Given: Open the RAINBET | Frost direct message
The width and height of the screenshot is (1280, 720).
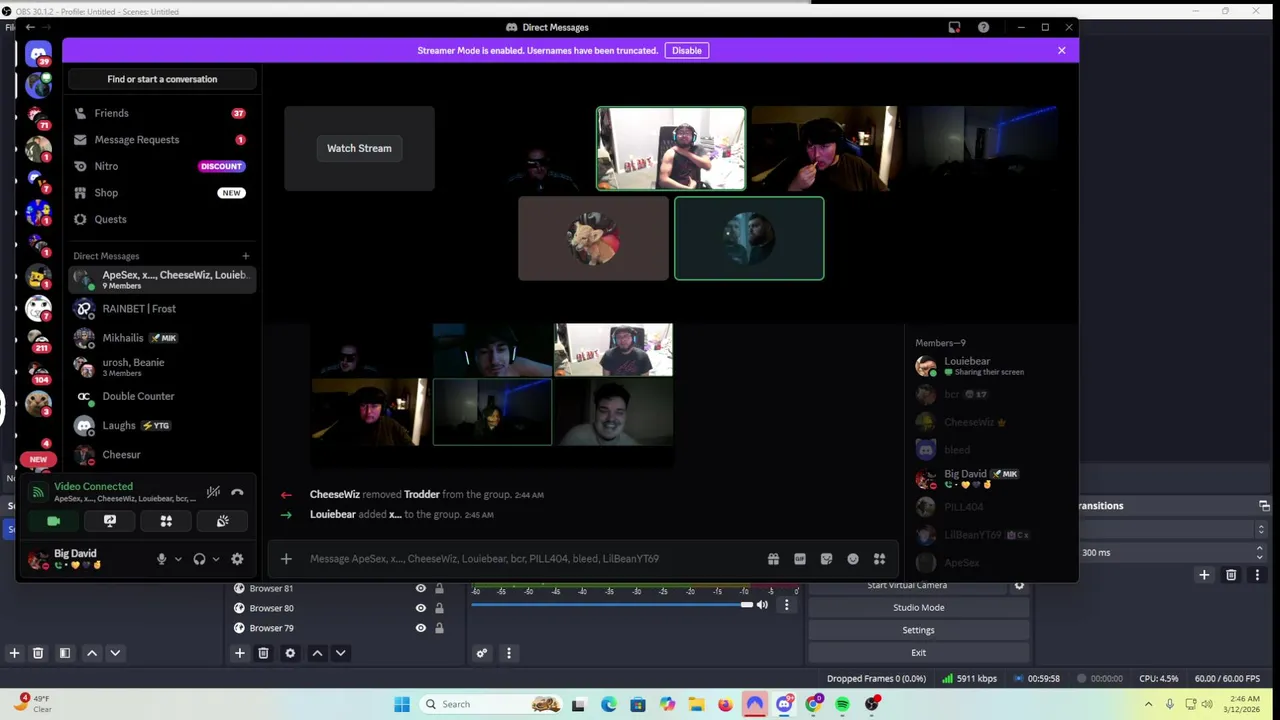Looking at the screenshot, I should [161, 309].
